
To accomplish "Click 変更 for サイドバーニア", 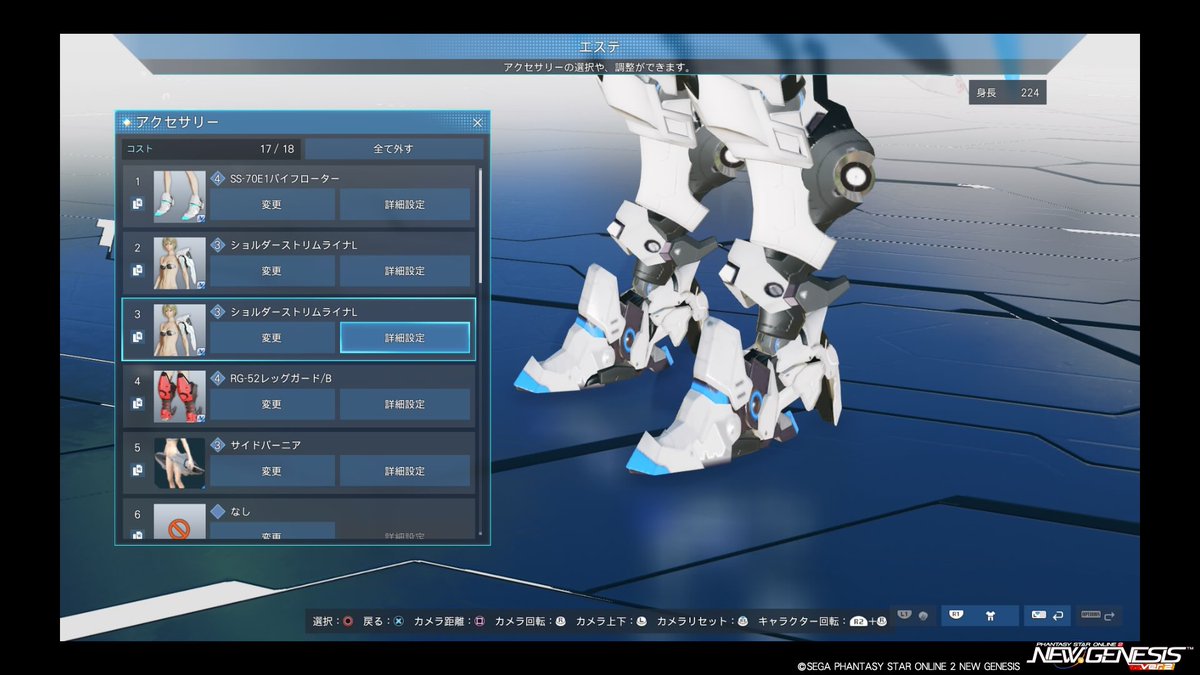I will point(272,471).
